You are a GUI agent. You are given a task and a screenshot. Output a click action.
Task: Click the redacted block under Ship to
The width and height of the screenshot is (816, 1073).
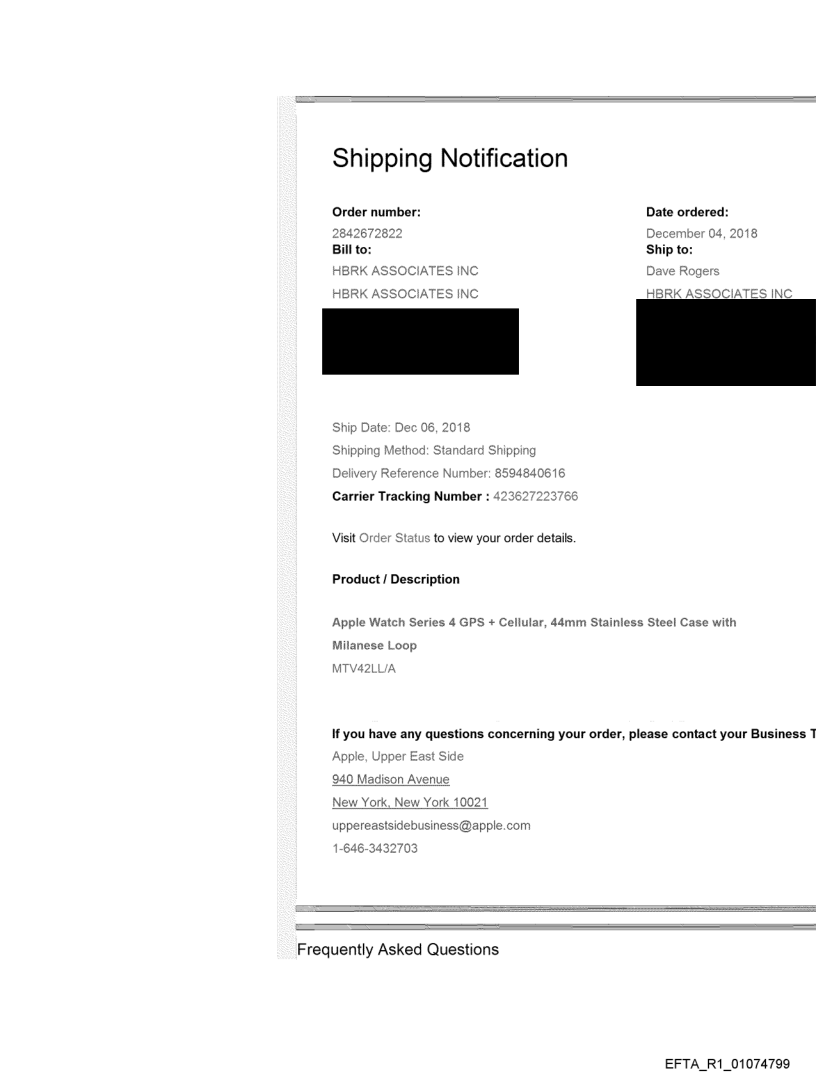(725, 342)
